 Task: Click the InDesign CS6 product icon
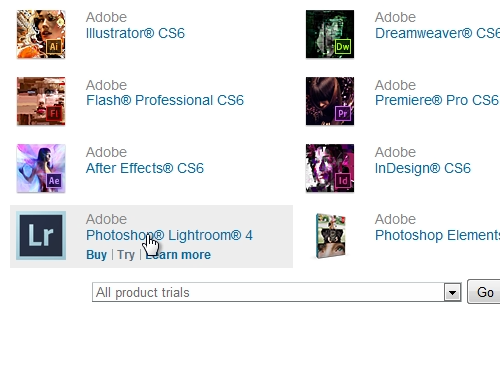point(330,168)
